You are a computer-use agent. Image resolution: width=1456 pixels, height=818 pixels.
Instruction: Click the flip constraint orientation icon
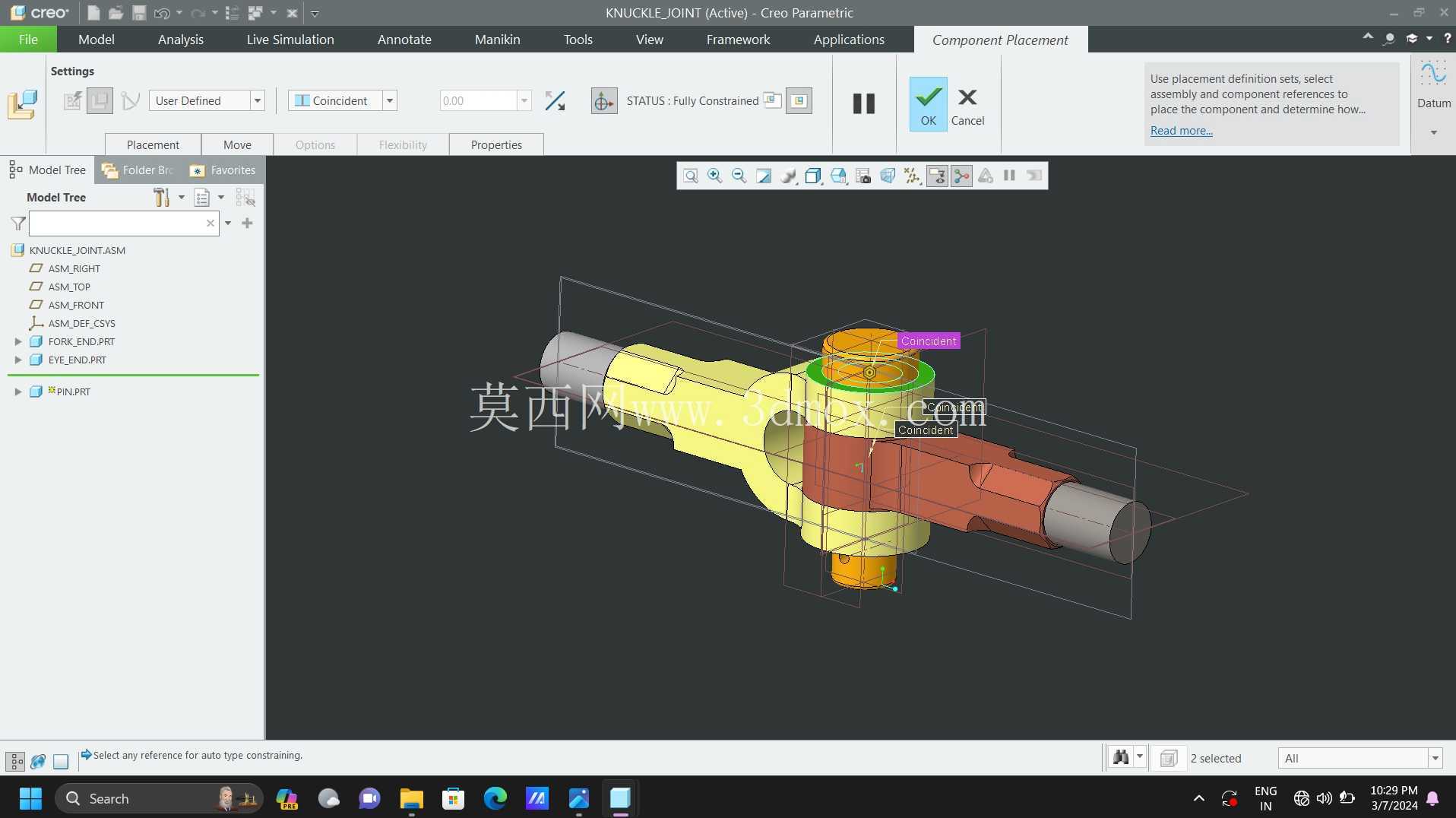click(555, 100)
